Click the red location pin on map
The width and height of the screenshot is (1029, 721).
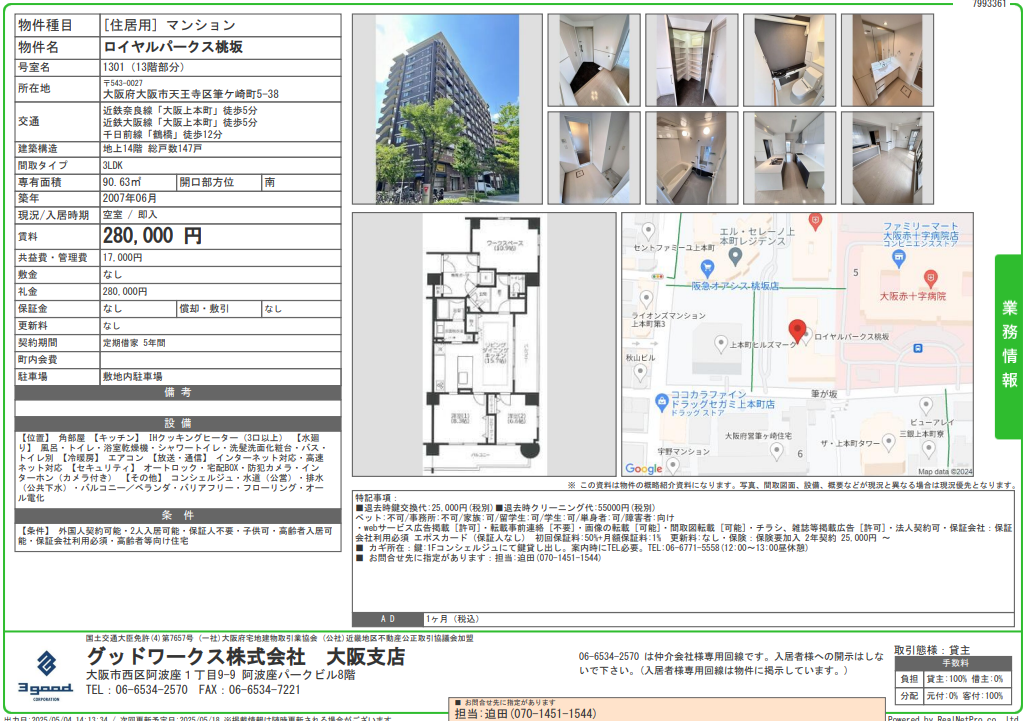pos(797,331)
